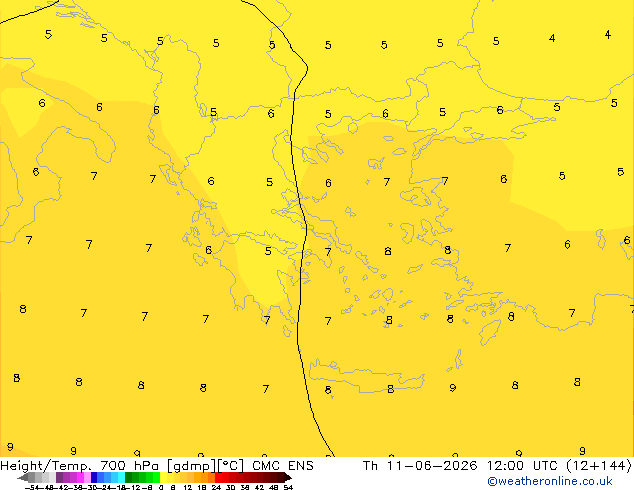Click the '5' value over the Peloponnese
The height and width of the screenshot is (490, 634).
pyautogui.click(x=268, y=251)
